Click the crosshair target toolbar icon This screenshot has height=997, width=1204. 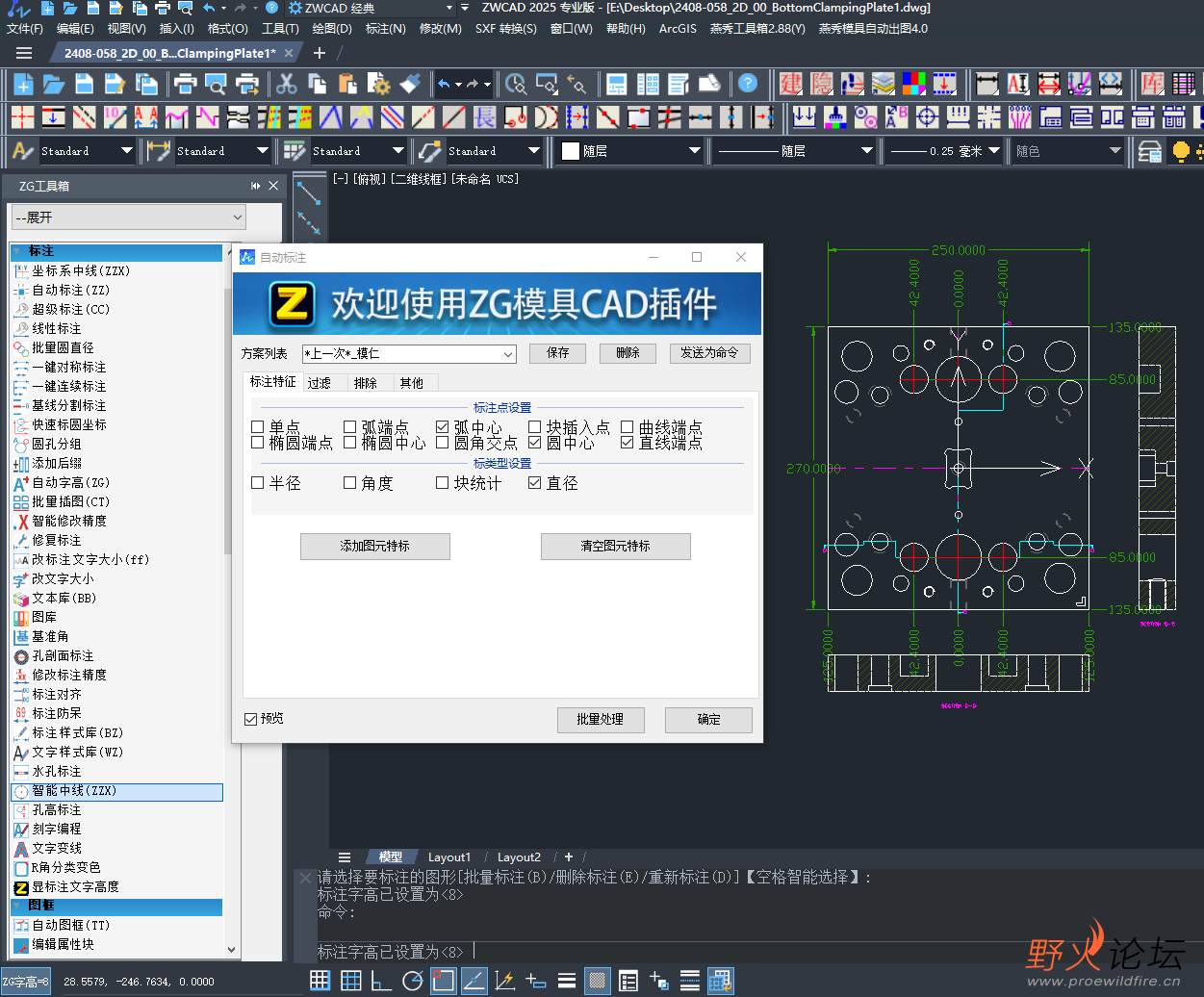tap(927, 117)
